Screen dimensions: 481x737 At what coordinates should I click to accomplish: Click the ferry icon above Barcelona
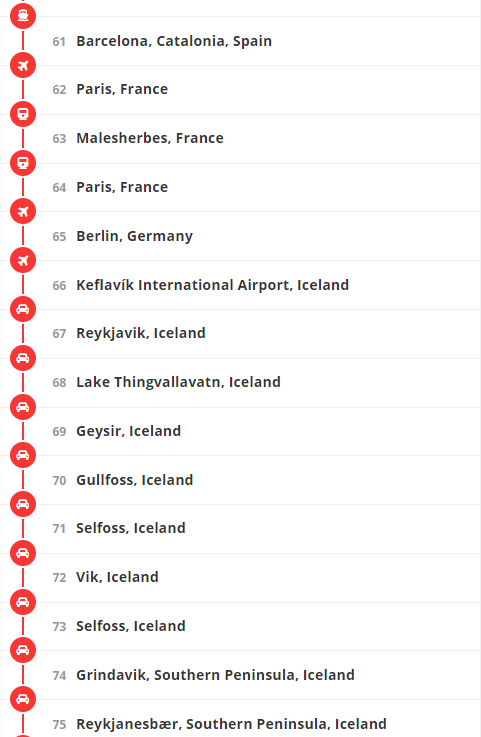point(23,16)
